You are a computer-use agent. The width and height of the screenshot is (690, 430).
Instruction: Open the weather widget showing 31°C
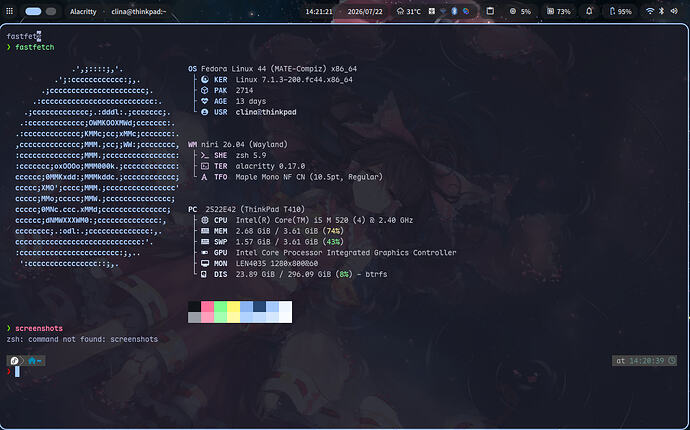click(409, 11)
